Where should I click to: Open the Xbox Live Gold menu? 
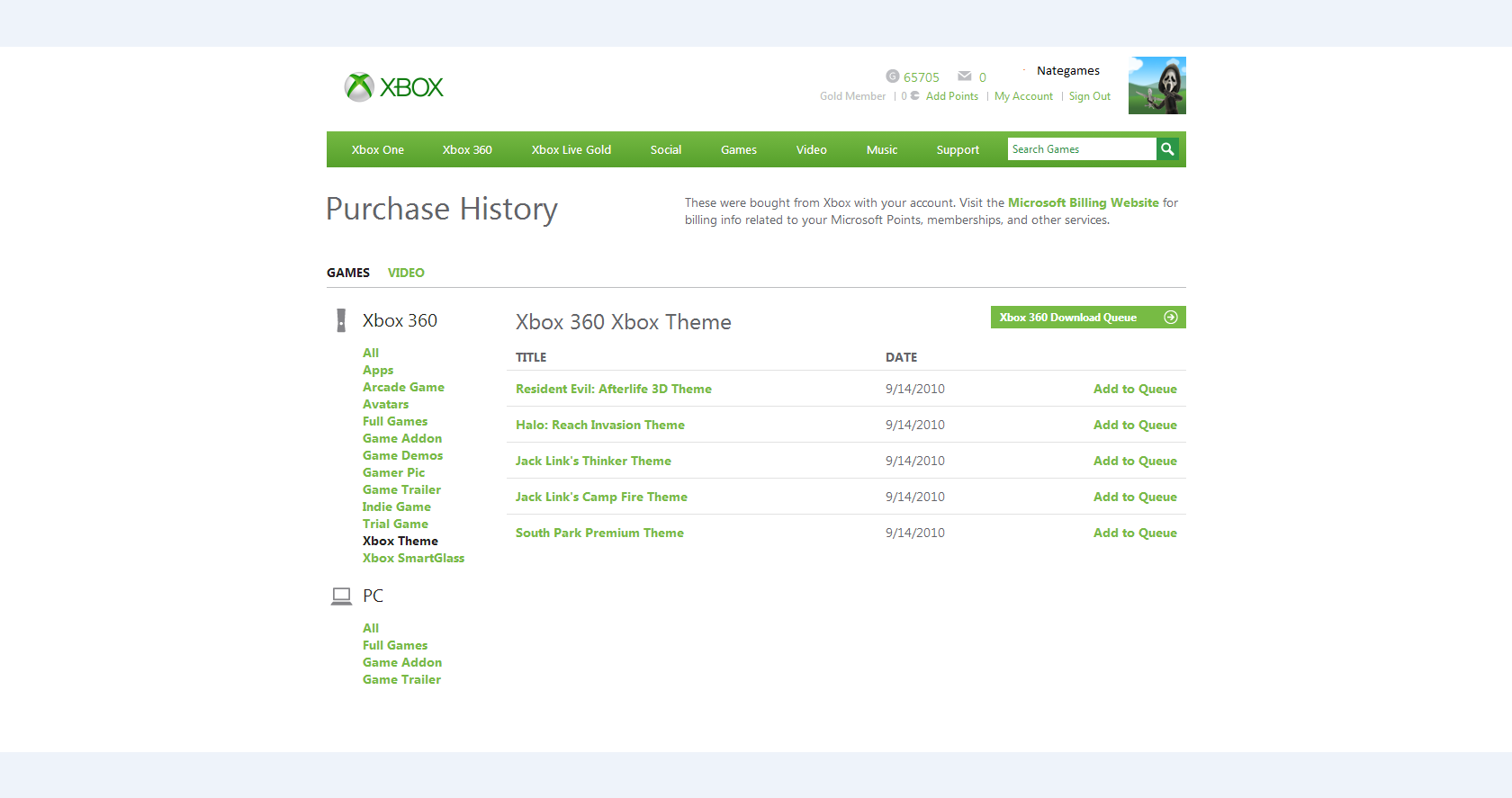click(571, 149)
